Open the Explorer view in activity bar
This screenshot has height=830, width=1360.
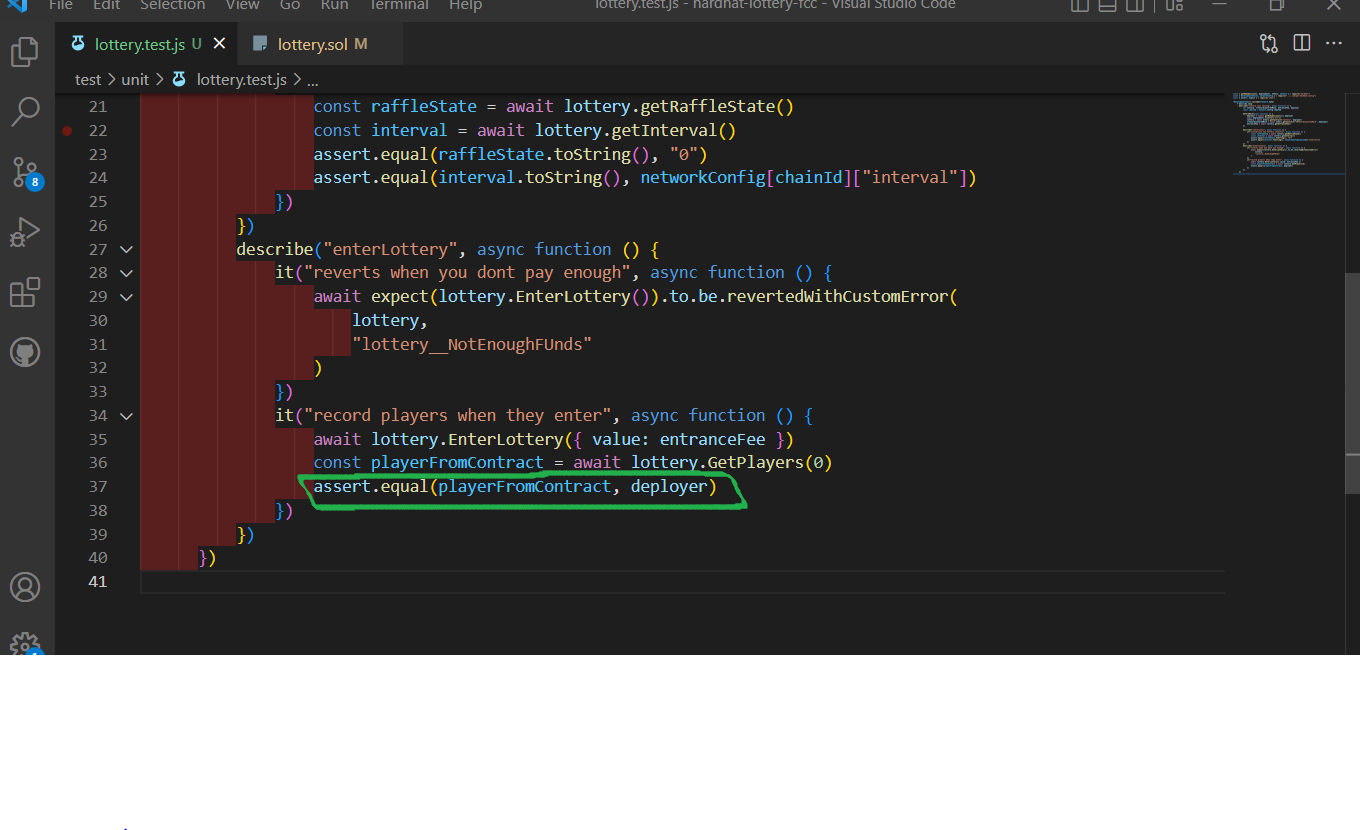[25, 51]
